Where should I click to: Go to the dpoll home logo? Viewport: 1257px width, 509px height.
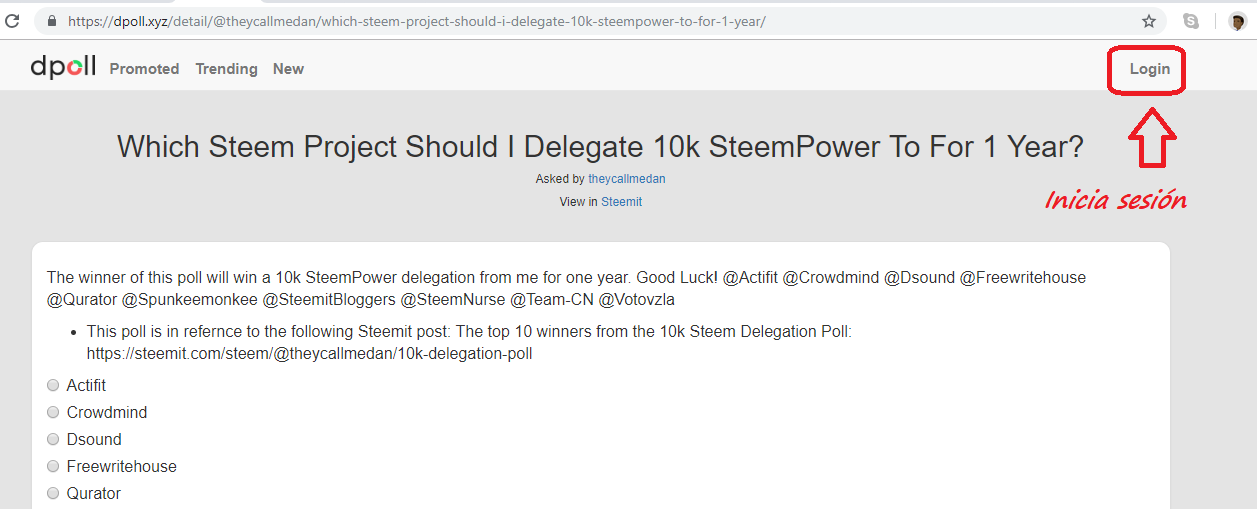pos(63,67)
